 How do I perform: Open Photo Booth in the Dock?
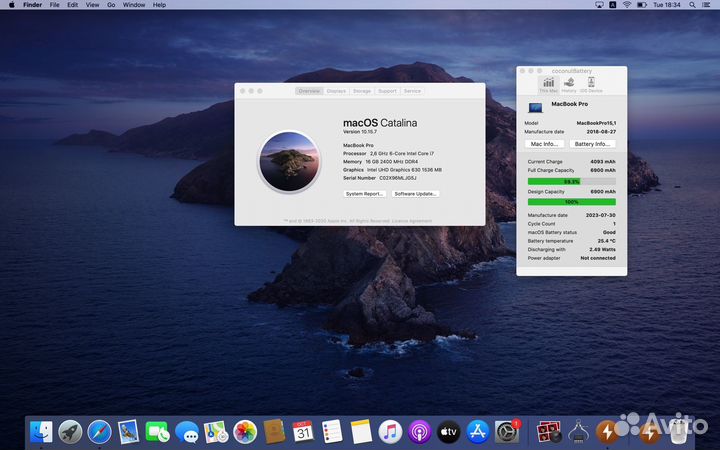click(x=548, y=432)
